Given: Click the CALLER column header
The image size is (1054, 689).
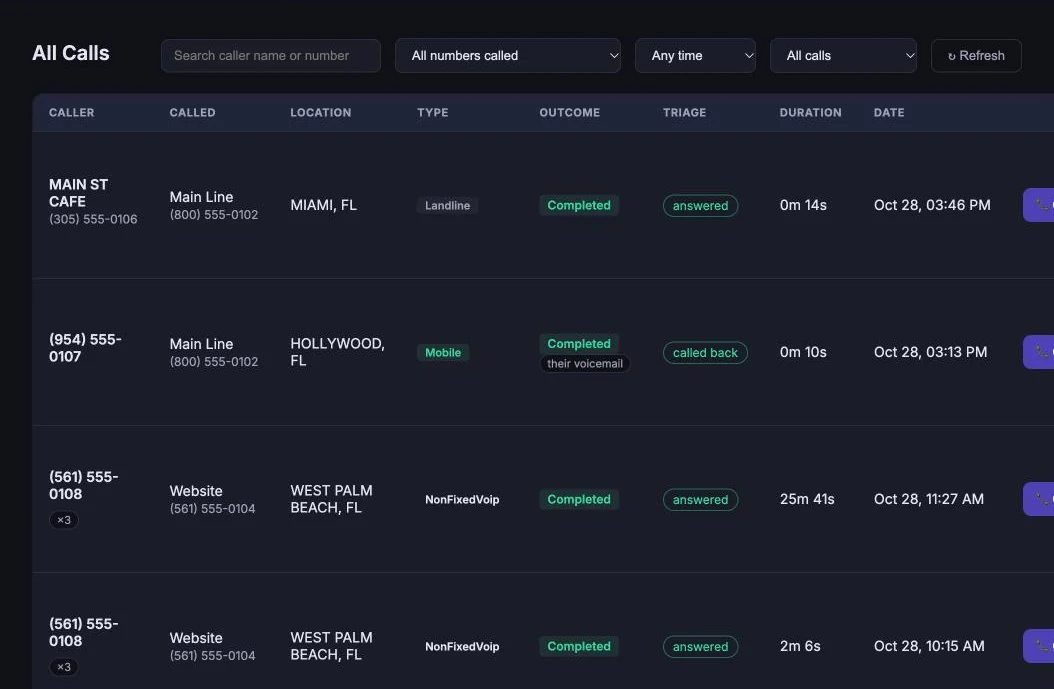Looking at the screenshot, I should coord(71,112).
